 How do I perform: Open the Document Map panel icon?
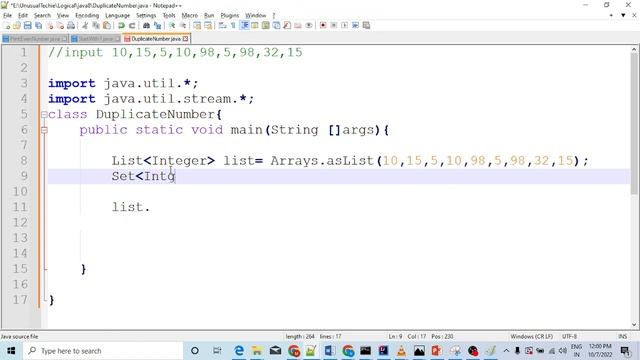[266, 26]
